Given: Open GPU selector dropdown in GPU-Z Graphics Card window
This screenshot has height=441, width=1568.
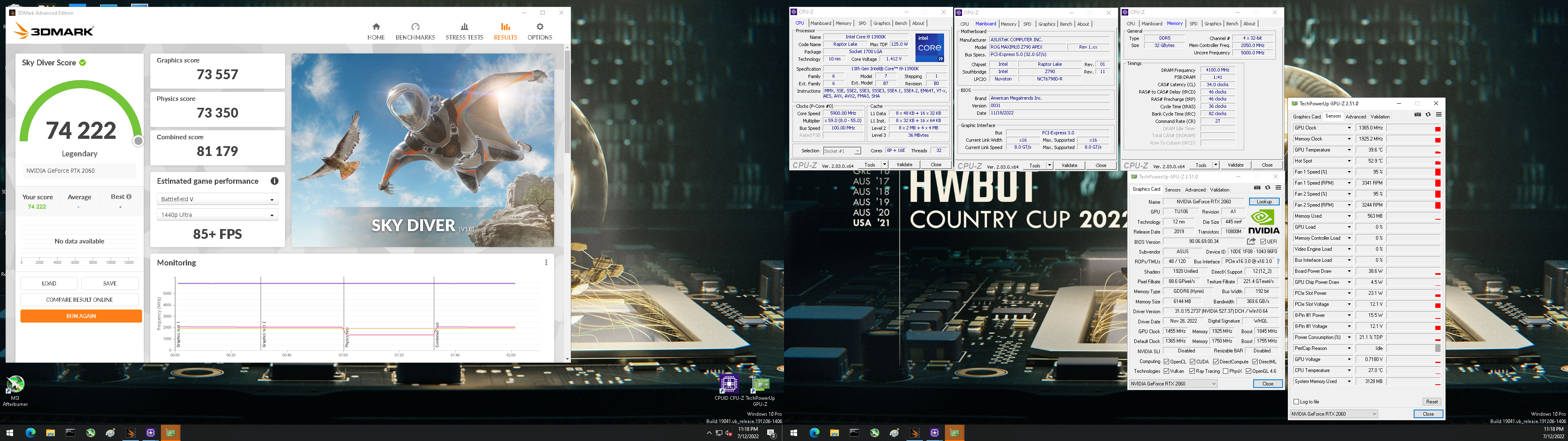Looking at the screenshot, I should click(1173, 384).
